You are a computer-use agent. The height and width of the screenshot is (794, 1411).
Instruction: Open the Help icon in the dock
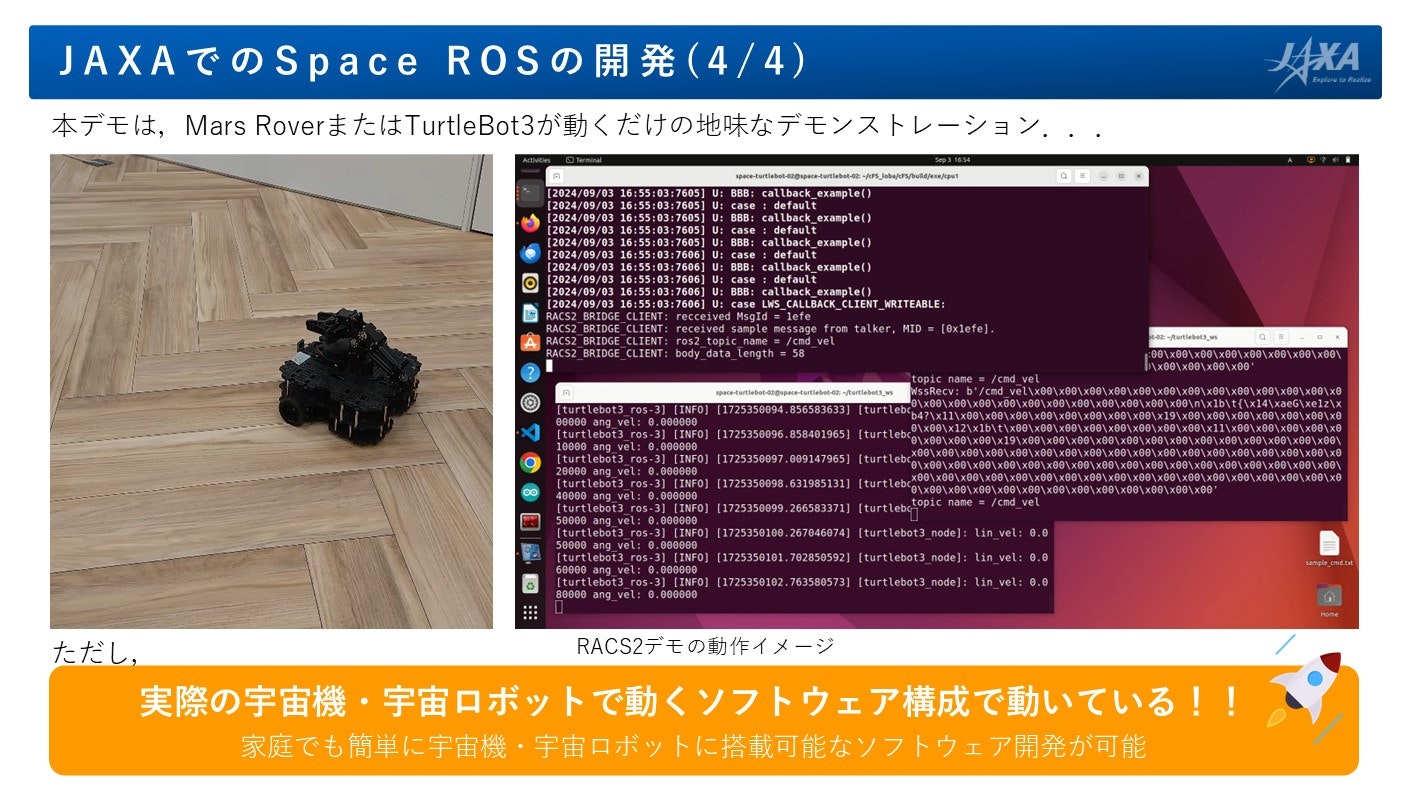pos(530,372)
